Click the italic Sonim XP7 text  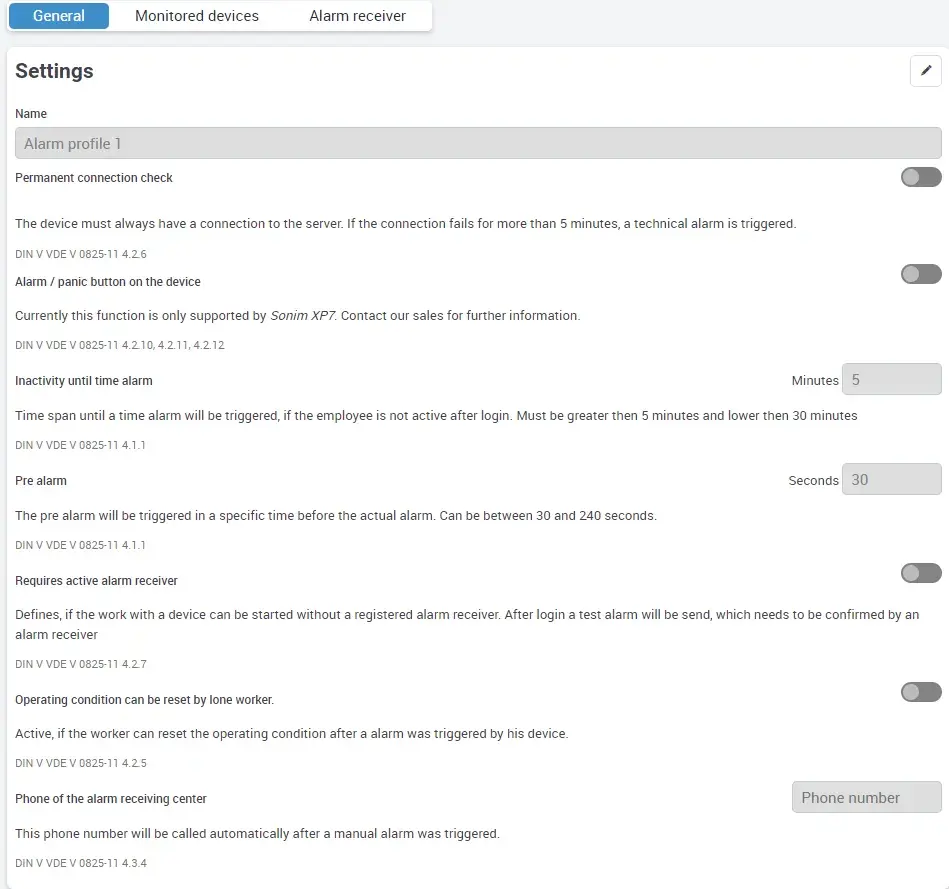coord(303,316)
